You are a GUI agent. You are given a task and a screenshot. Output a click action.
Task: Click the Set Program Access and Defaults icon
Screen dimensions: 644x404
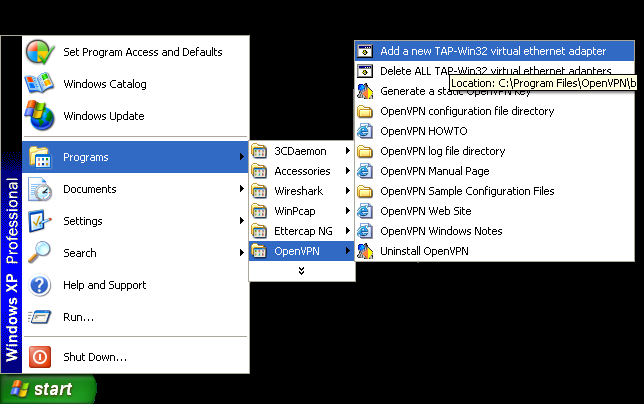[x=40, y=52]
